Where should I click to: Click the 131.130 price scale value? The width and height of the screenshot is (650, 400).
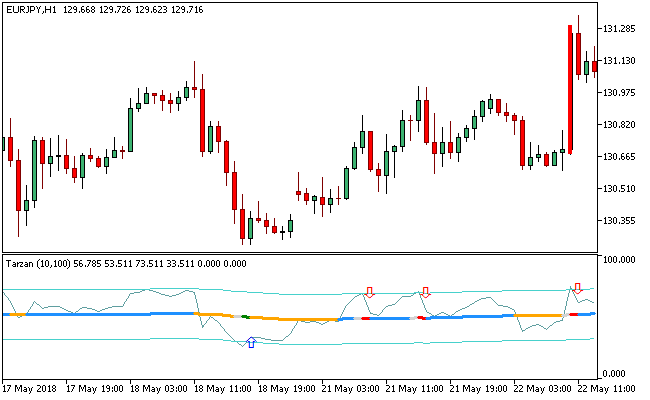click(619, 61)
